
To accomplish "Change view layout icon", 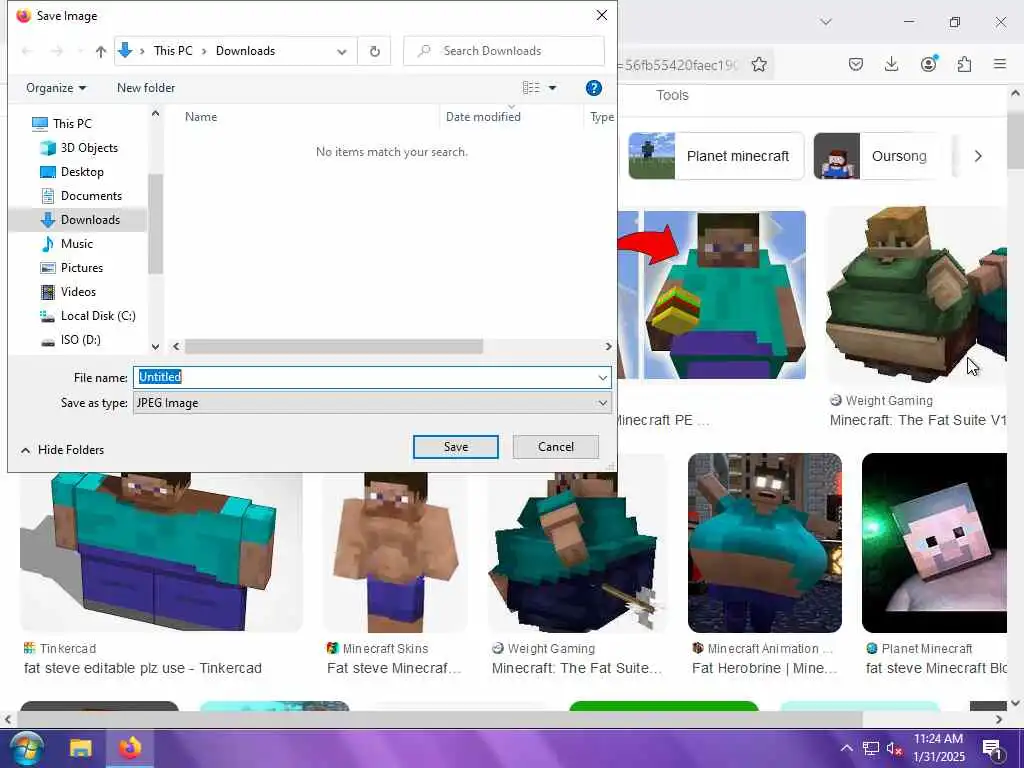I will click(x=531, y=88).
